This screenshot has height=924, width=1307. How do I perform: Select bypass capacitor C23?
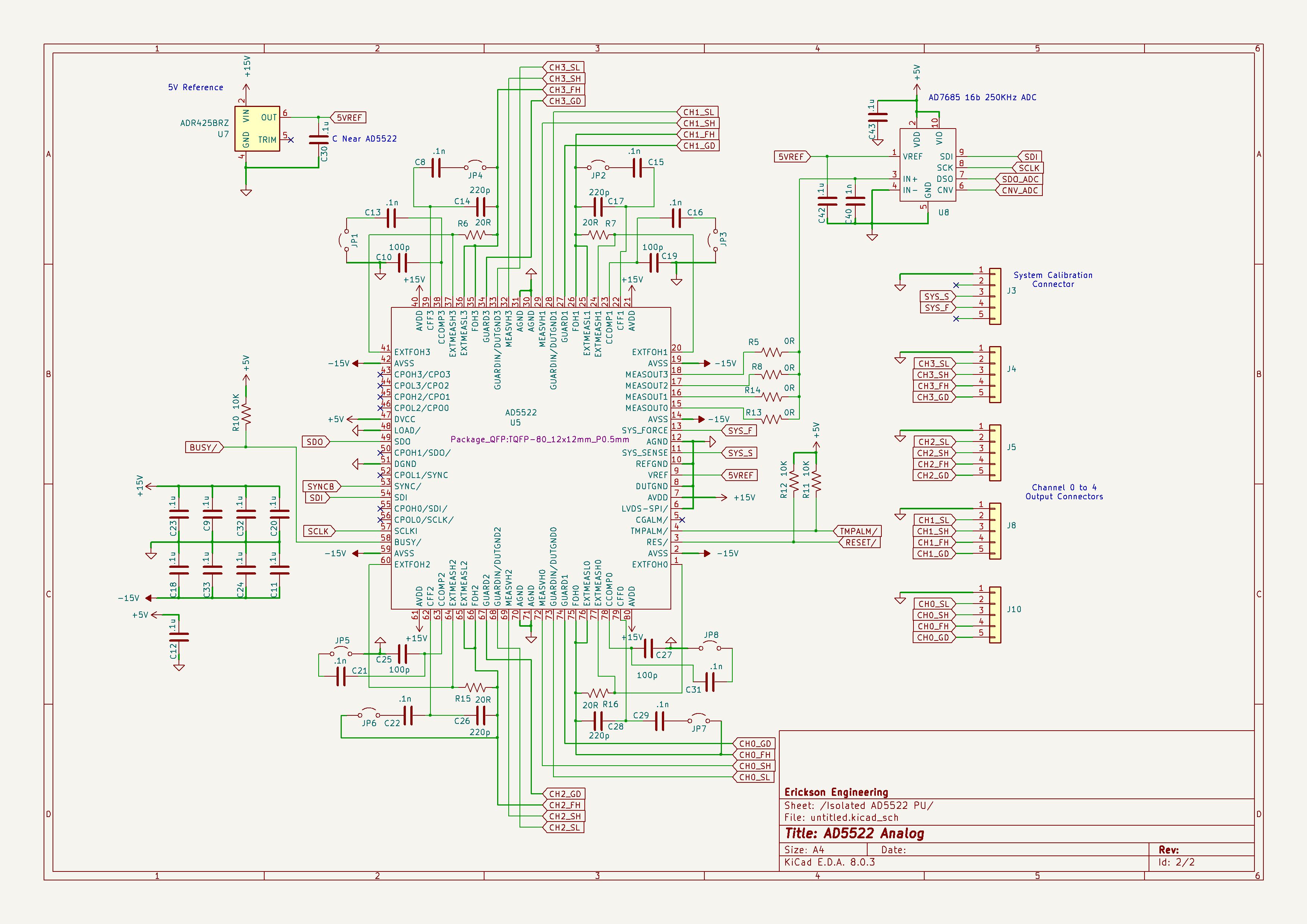[x=179, y=515]
